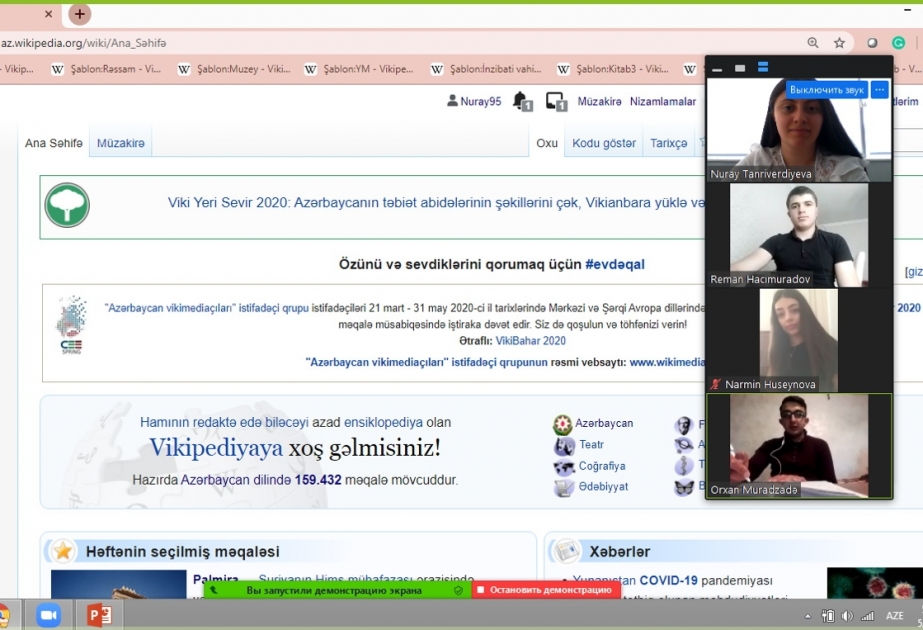
Task: Click the star icon beside Həftənin seçilmiş məqaləsi
Action: click(x=63, y=552)
